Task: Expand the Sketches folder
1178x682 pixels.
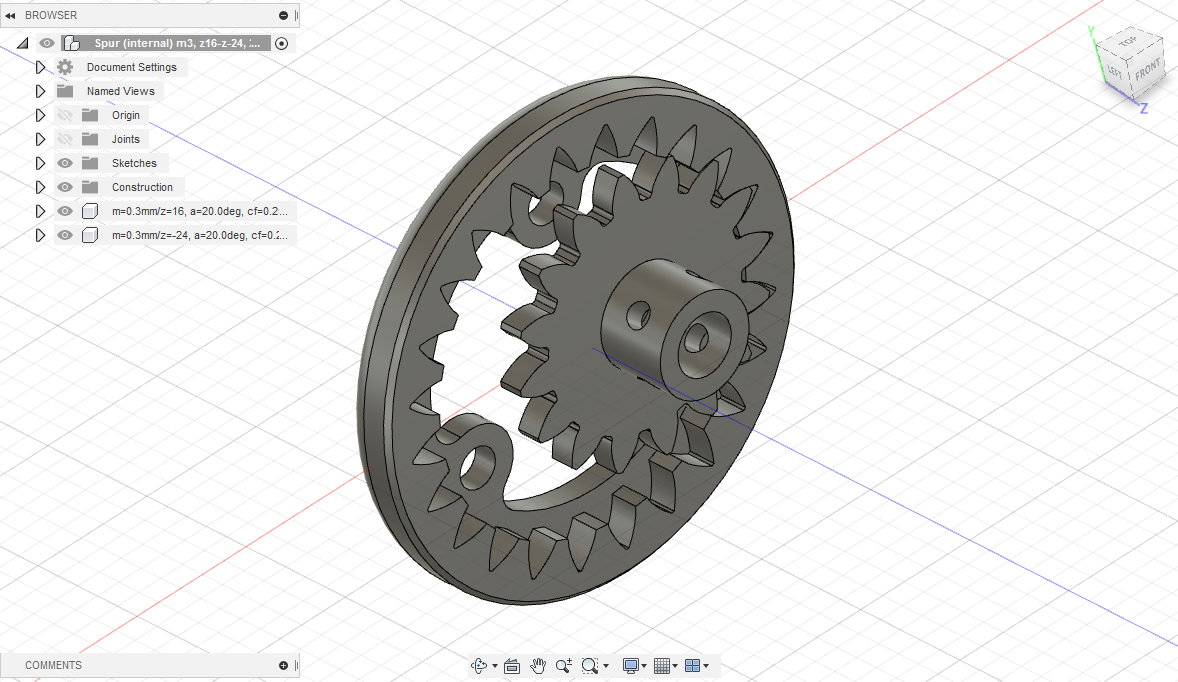Action: [41, 163]
